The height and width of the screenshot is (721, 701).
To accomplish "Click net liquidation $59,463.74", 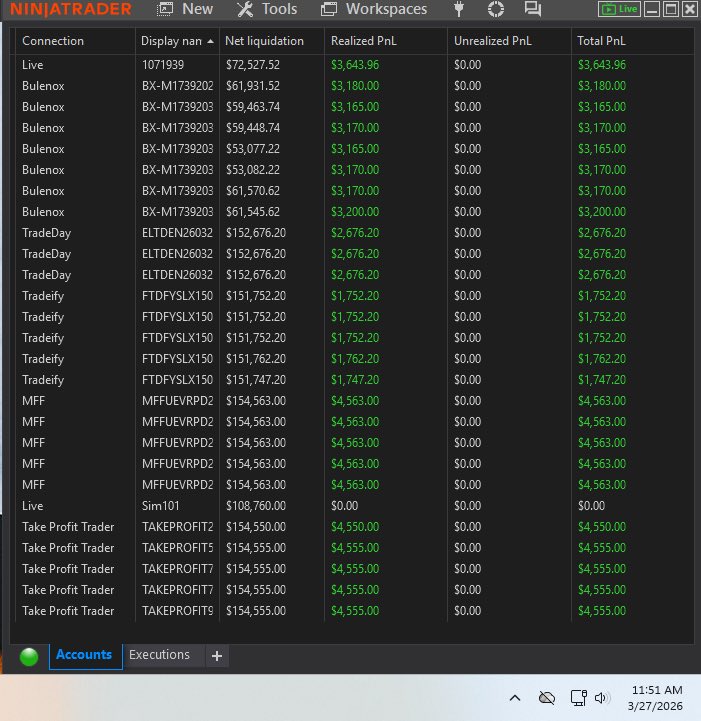I will pyautogui.click(x=252, y=107).
